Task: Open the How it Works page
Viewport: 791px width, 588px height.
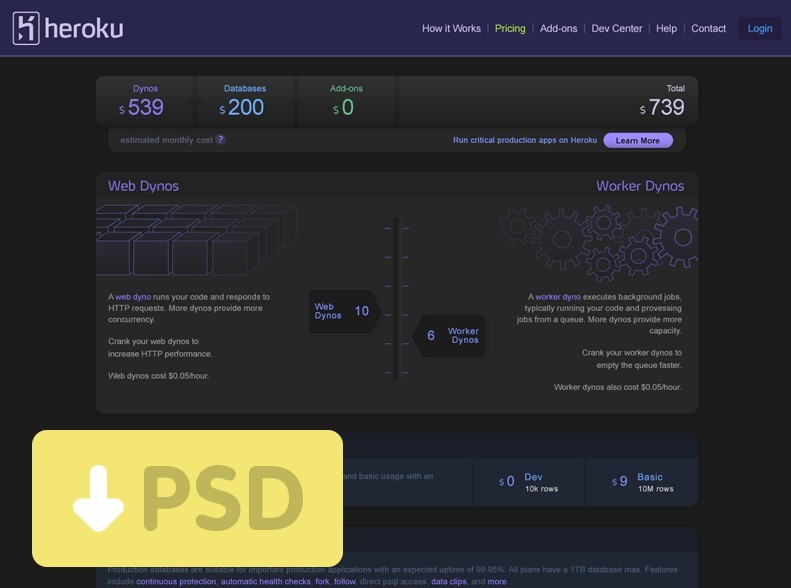Action: pyautogui.click(x=451, y=29)
